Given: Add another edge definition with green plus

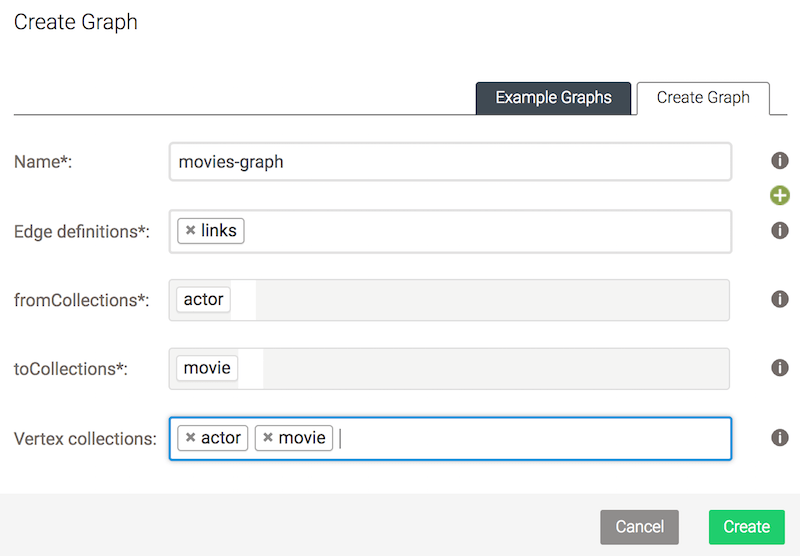Looking at the screenshot, I should pyautogui.click(x=780, y=195).
